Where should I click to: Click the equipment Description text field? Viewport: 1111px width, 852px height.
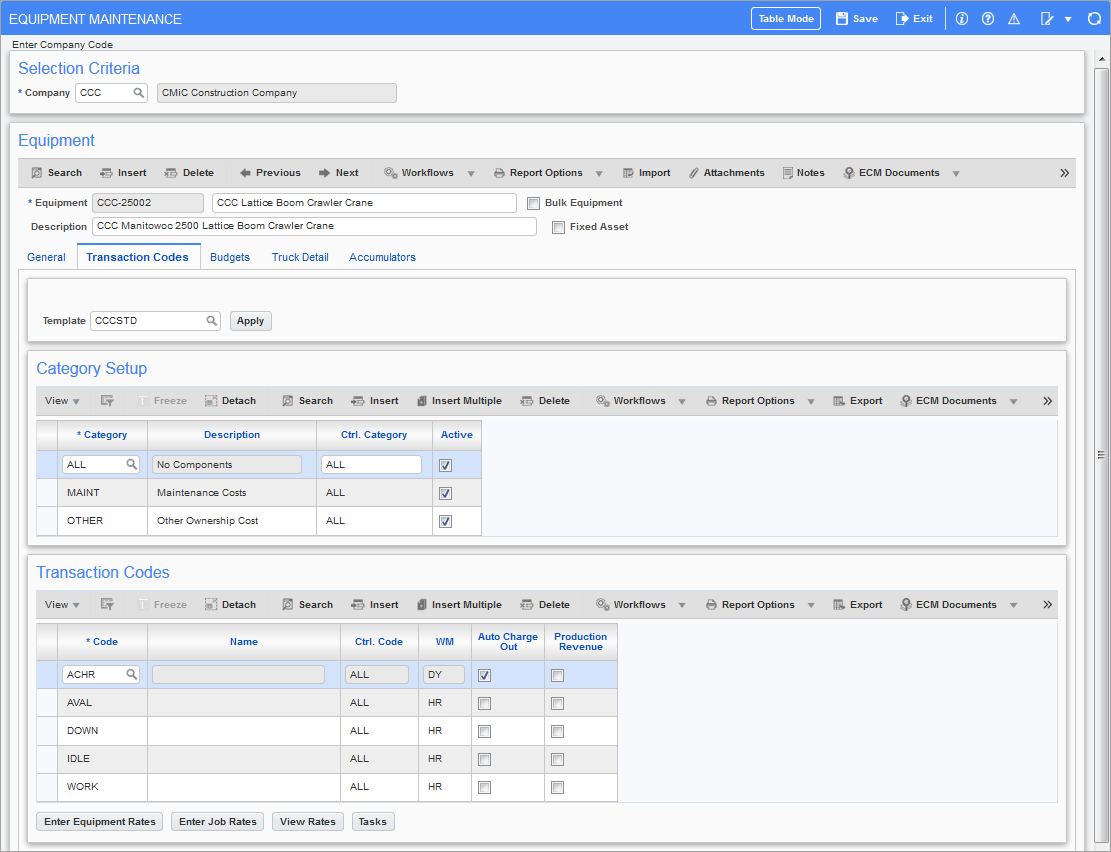point(314,227)
